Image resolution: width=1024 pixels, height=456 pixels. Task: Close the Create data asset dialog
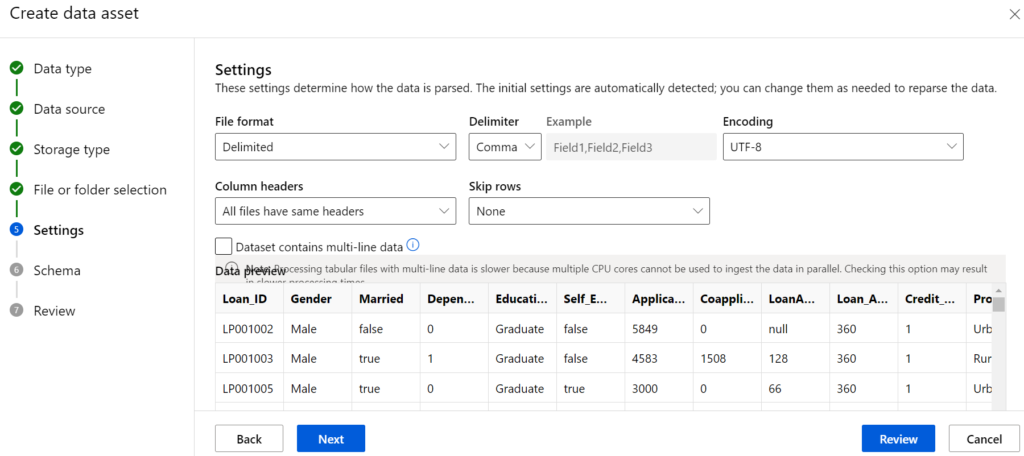click(1014, 14)
